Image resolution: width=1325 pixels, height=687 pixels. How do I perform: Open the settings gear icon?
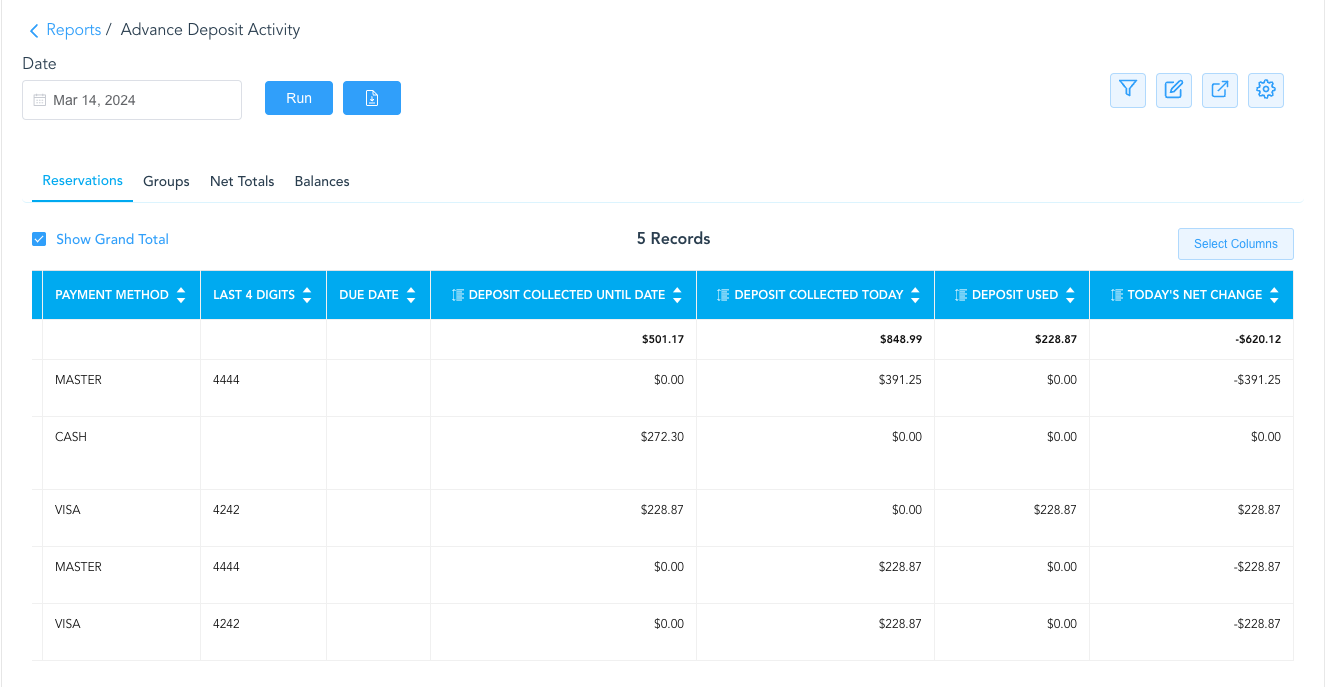click(x=1266, y=89)
